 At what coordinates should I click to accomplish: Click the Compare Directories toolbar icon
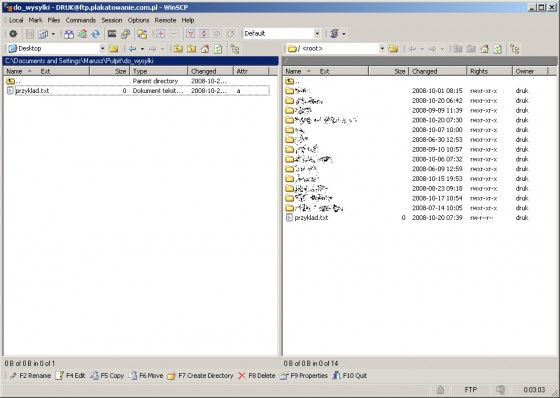(69, 34)
